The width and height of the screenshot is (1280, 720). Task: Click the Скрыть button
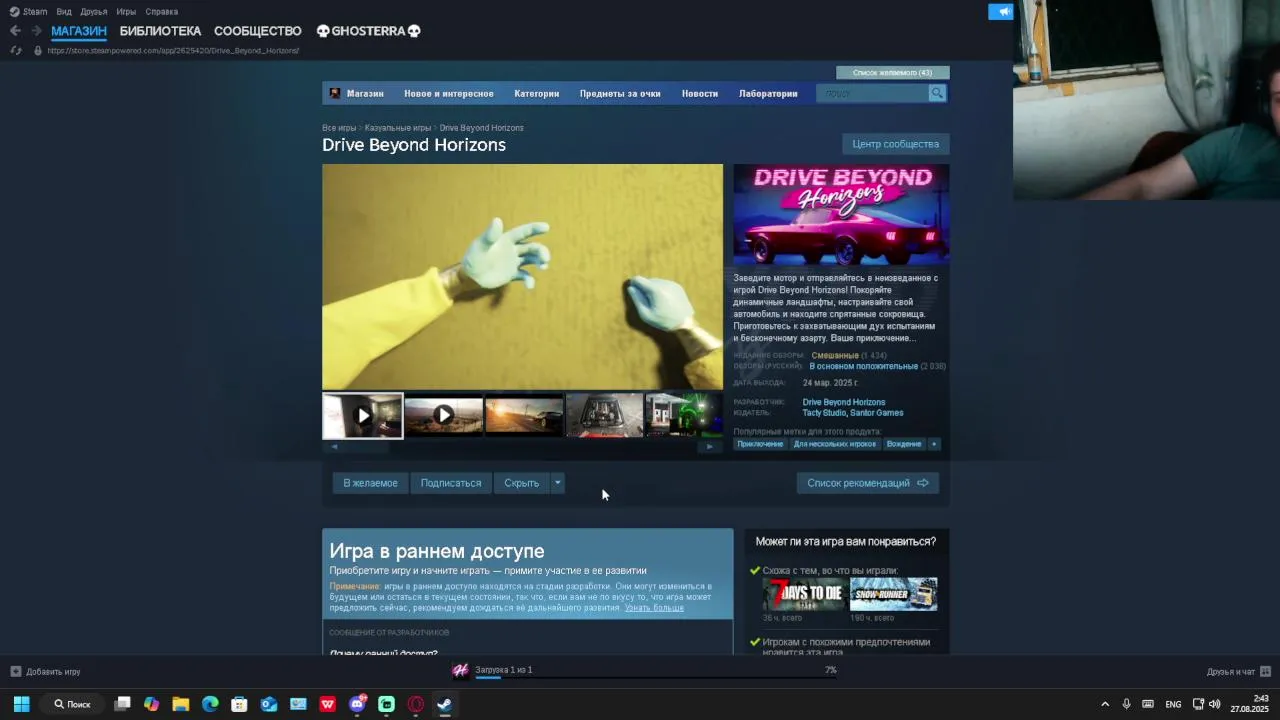522,483
